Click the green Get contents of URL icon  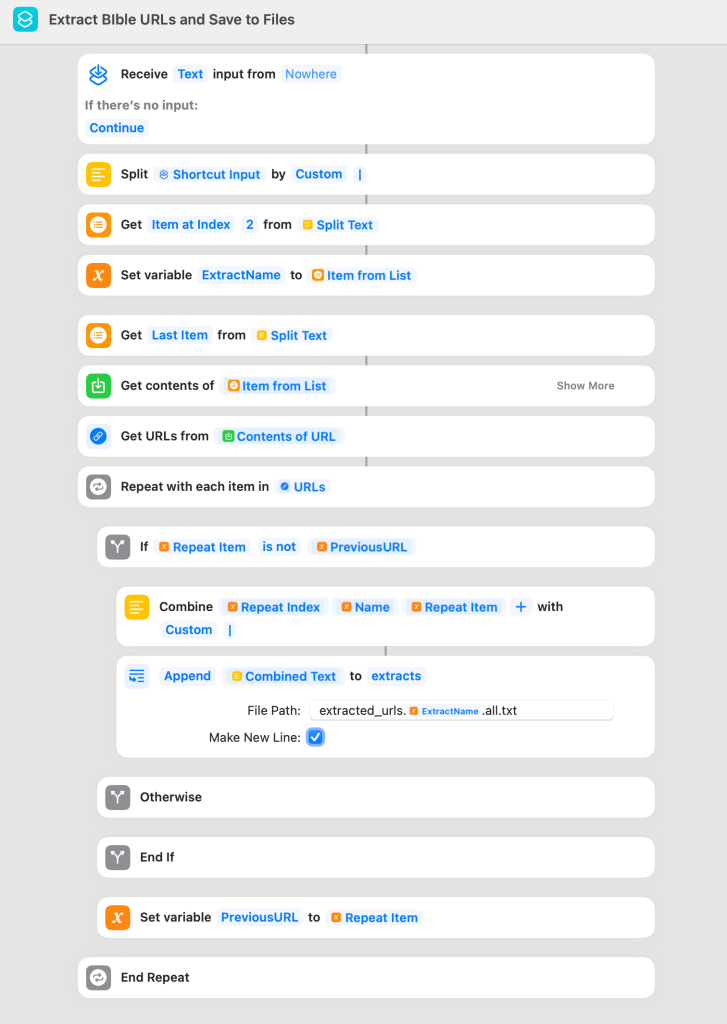point(98,386)
